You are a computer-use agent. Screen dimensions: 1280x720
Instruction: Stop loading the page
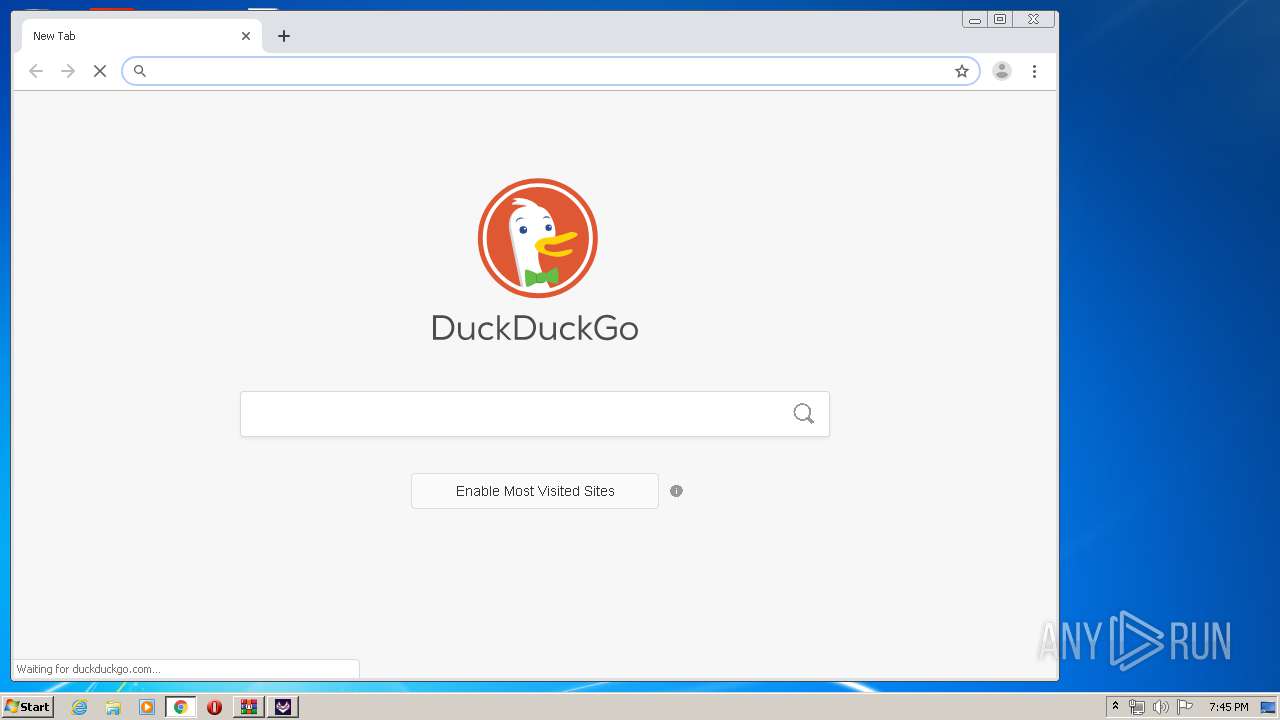pos(100,71)
